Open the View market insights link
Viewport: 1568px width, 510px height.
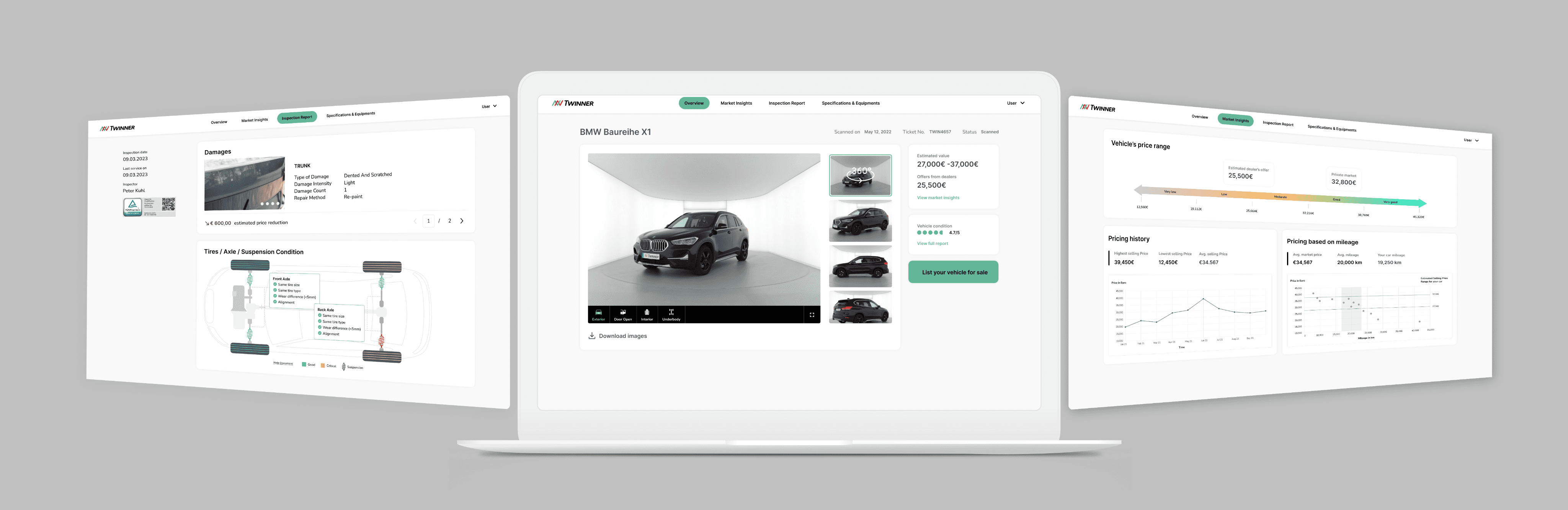click(x=938, y=197)
